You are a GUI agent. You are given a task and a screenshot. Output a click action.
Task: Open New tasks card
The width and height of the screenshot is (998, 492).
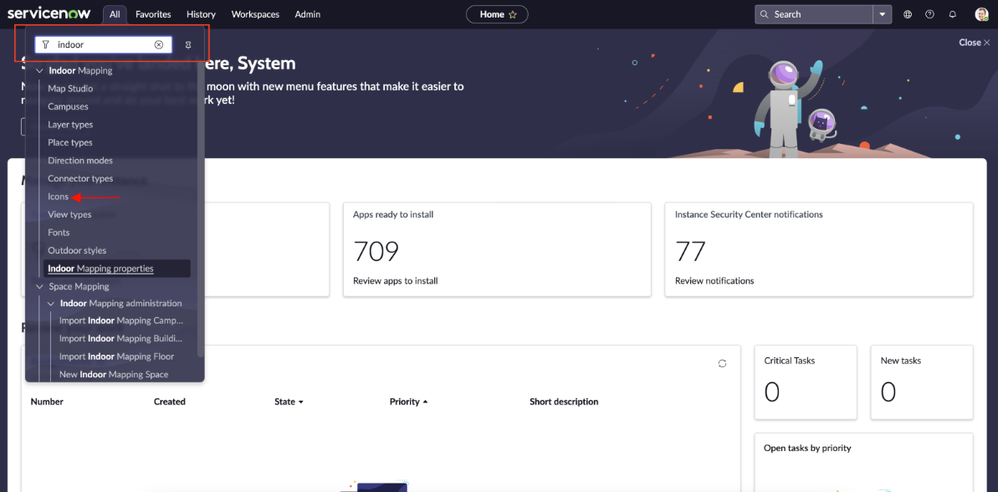coord(922,383)
